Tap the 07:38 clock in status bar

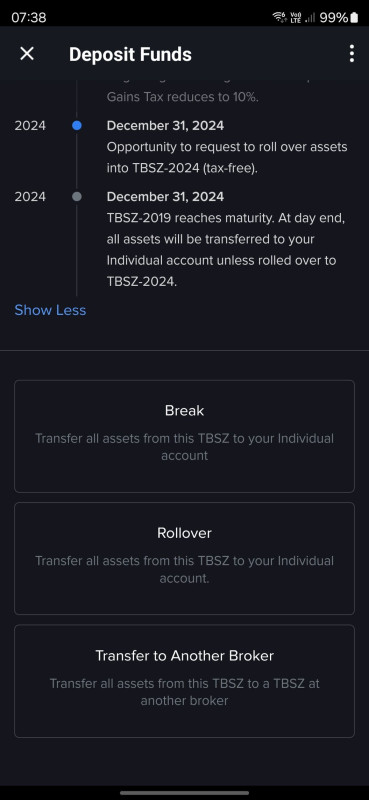pyautogui.click(x=29, y=17)
